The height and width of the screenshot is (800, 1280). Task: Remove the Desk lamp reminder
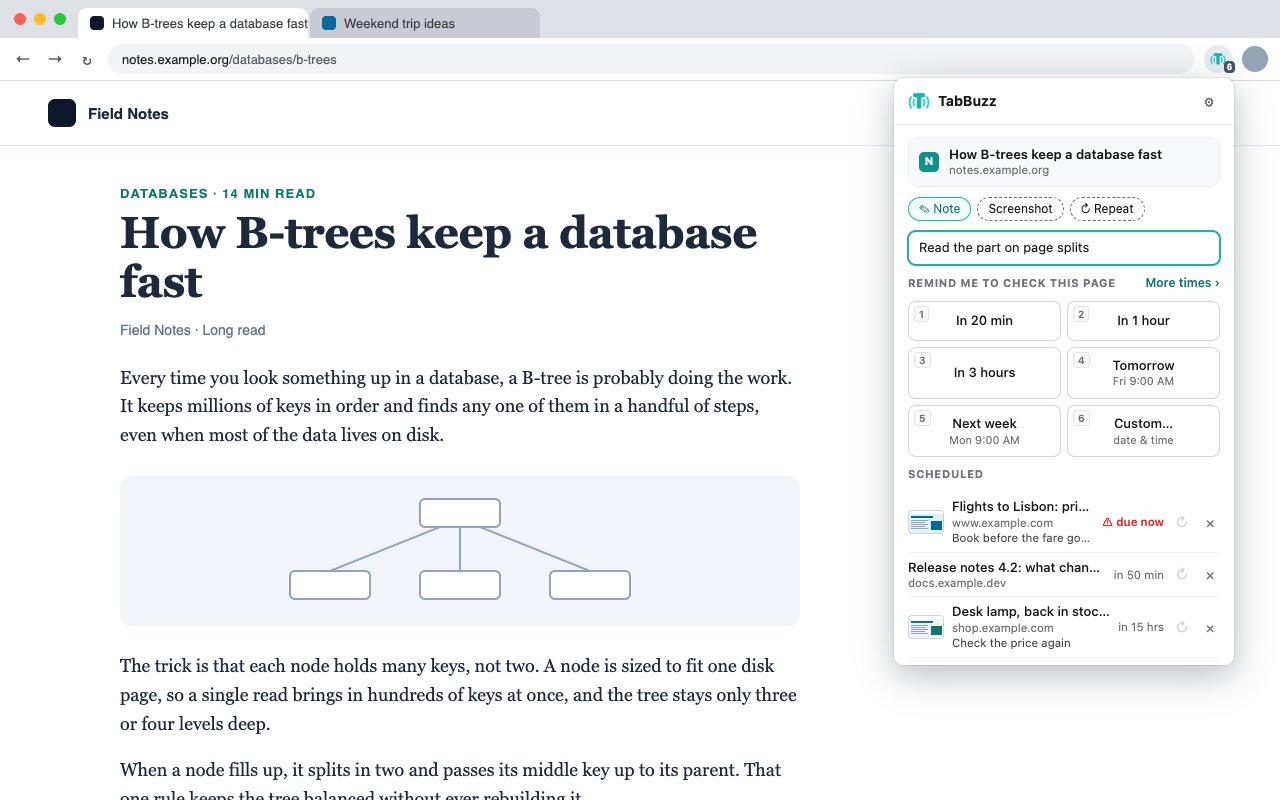pyautogui.click(x=1210, y=628)
